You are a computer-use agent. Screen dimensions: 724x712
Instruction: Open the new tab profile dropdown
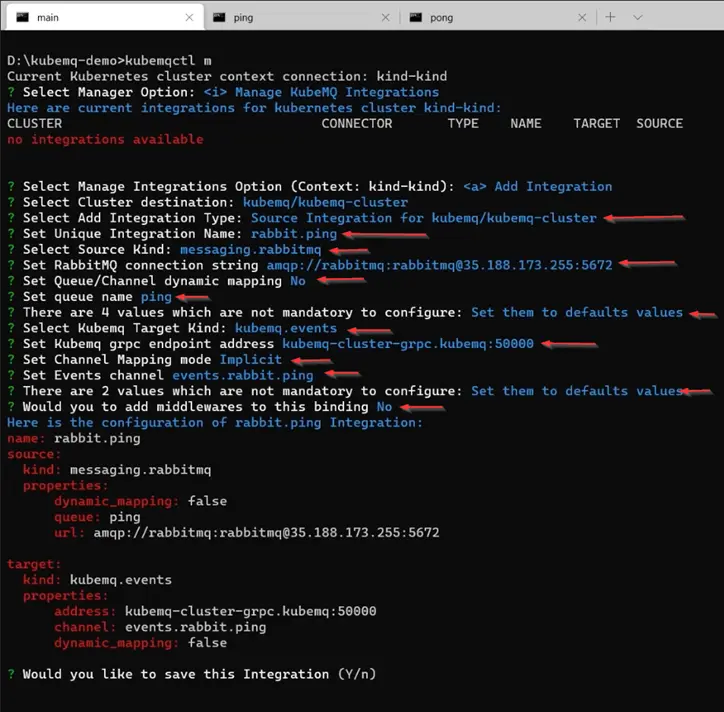pos(638,18)
